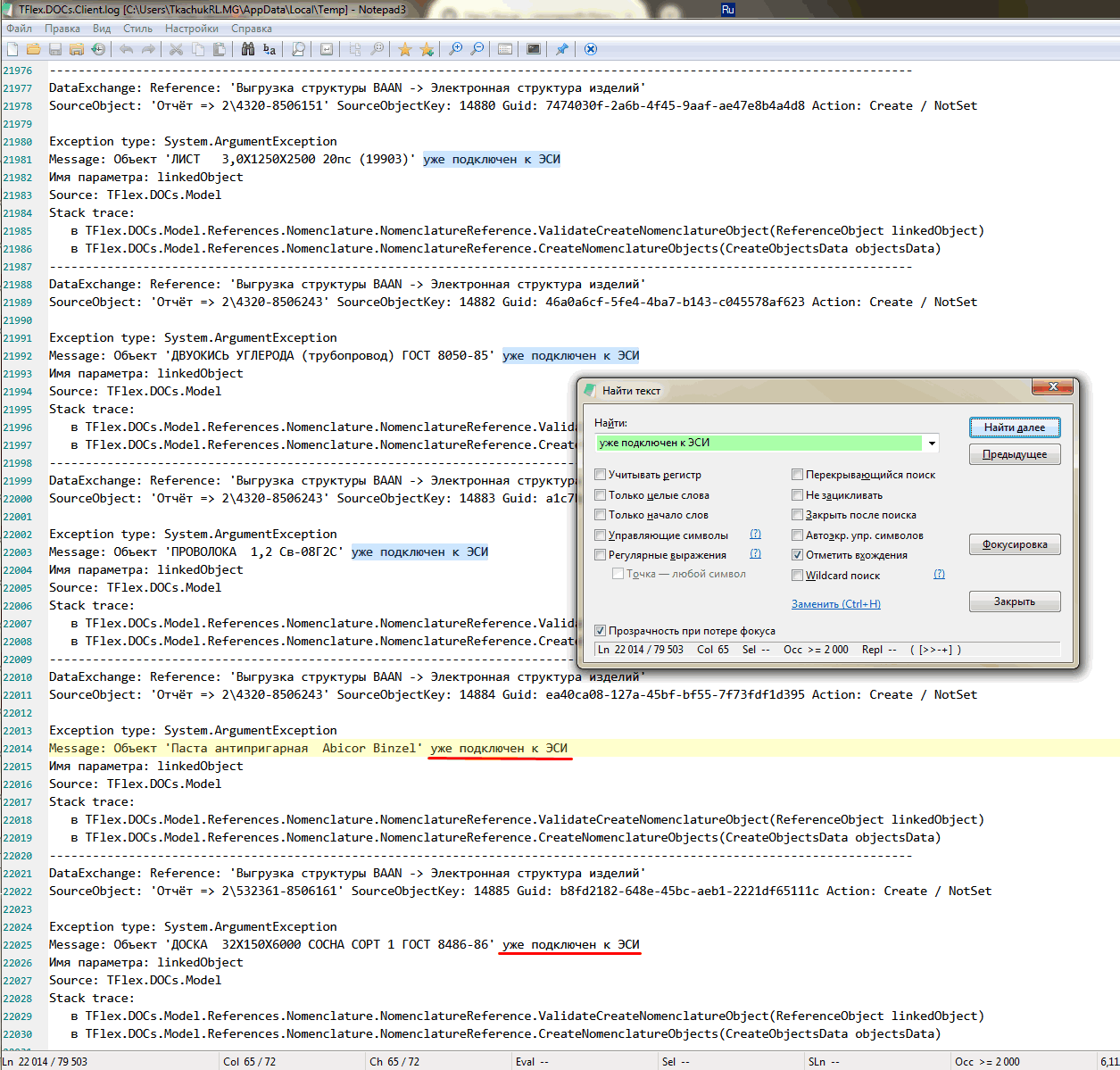Enable Учитывать регистр checkbox

pos(601,475)
